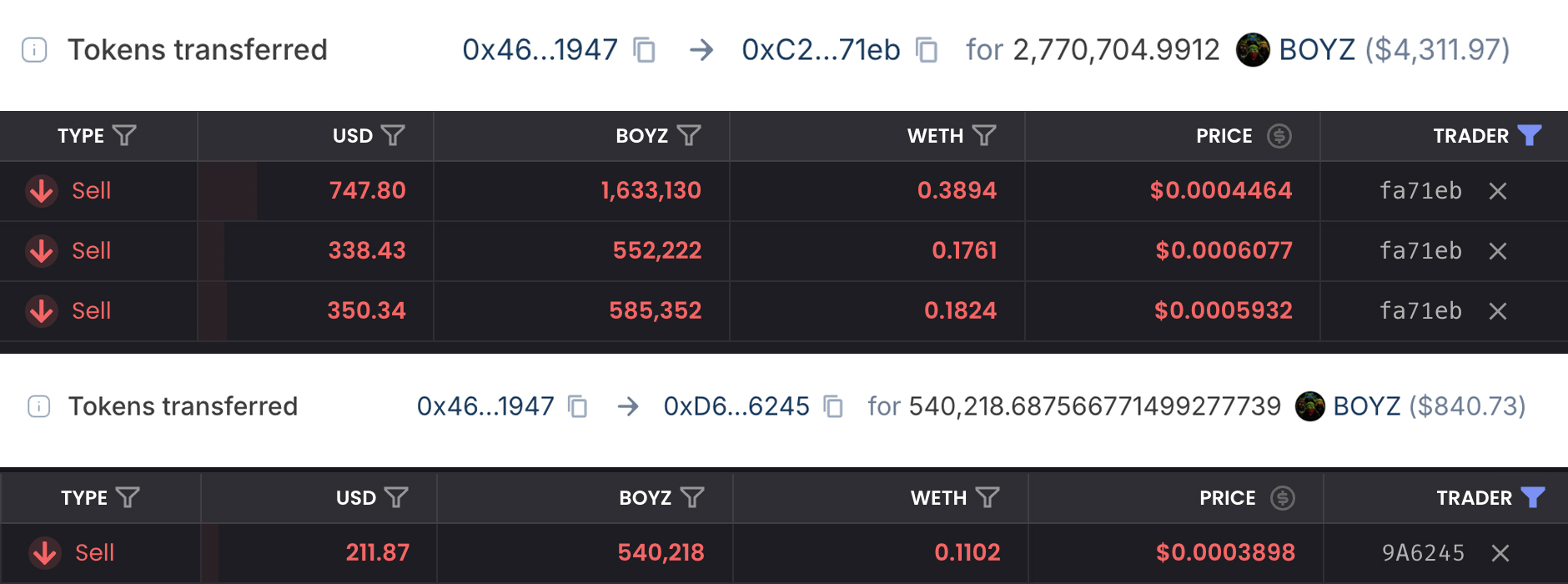Click the BOYZ token logo near $840.73
1568x584 pixels.
[1310, 406]
